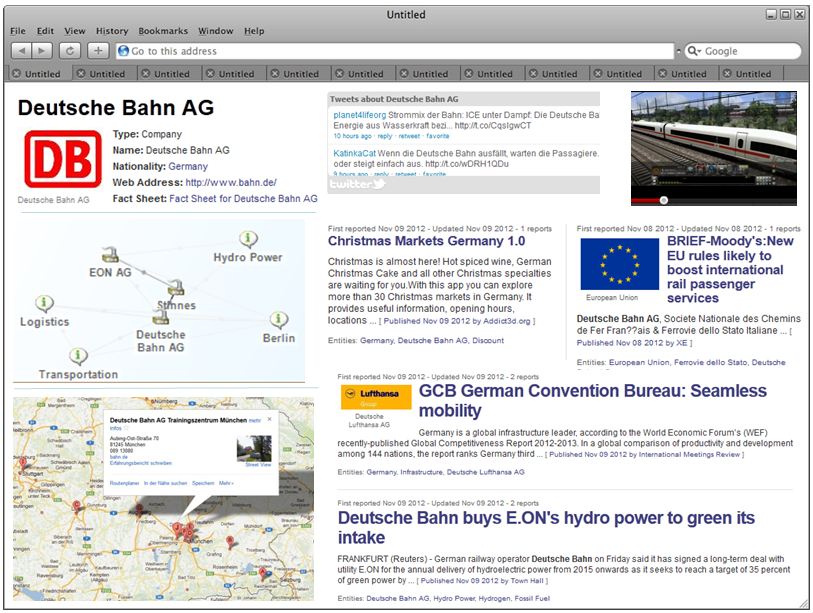Open the File menu

[x=18, y=31]
